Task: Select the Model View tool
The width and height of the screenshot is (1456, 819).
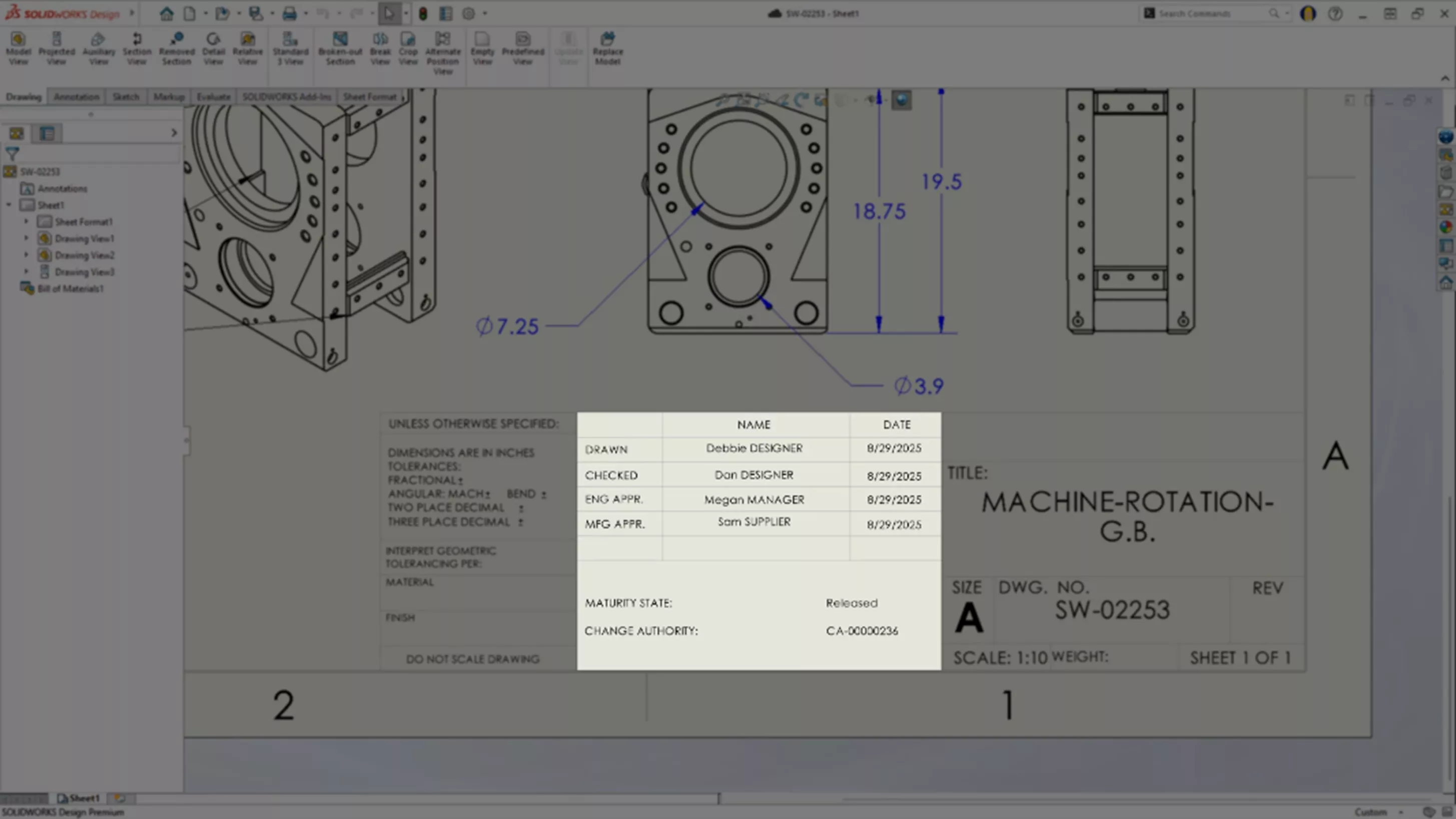Action: (x=19, y=48)
